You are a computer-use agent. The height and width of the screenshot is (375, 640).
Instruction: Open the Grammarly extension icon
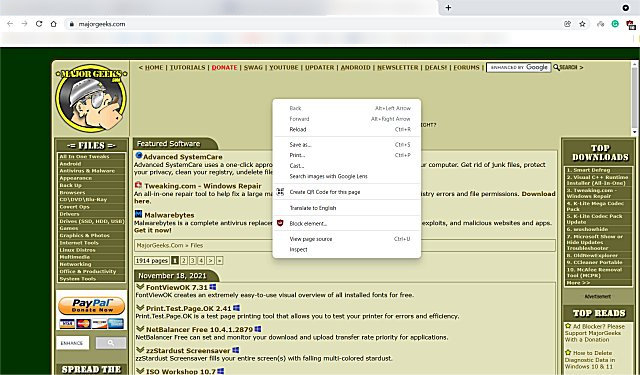(615, 24)
